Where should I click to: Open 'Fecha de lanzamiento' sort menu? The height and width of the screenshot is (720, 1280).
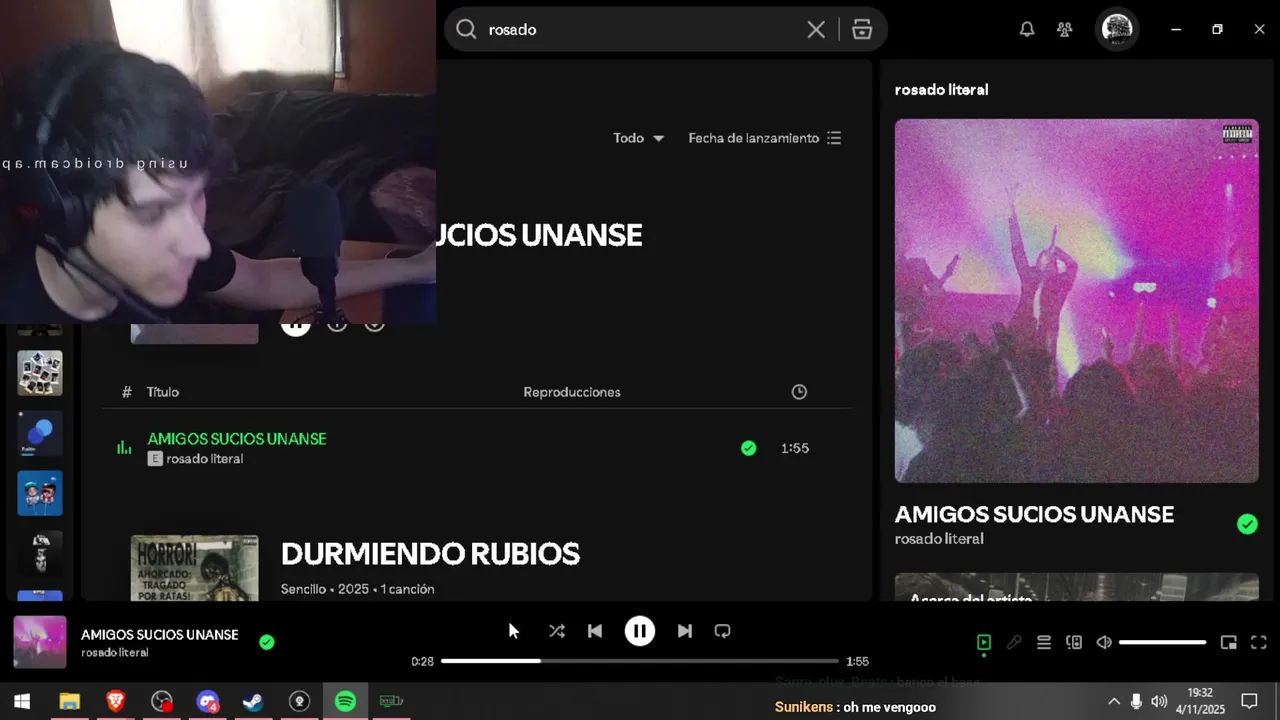(x=765, y=138)
